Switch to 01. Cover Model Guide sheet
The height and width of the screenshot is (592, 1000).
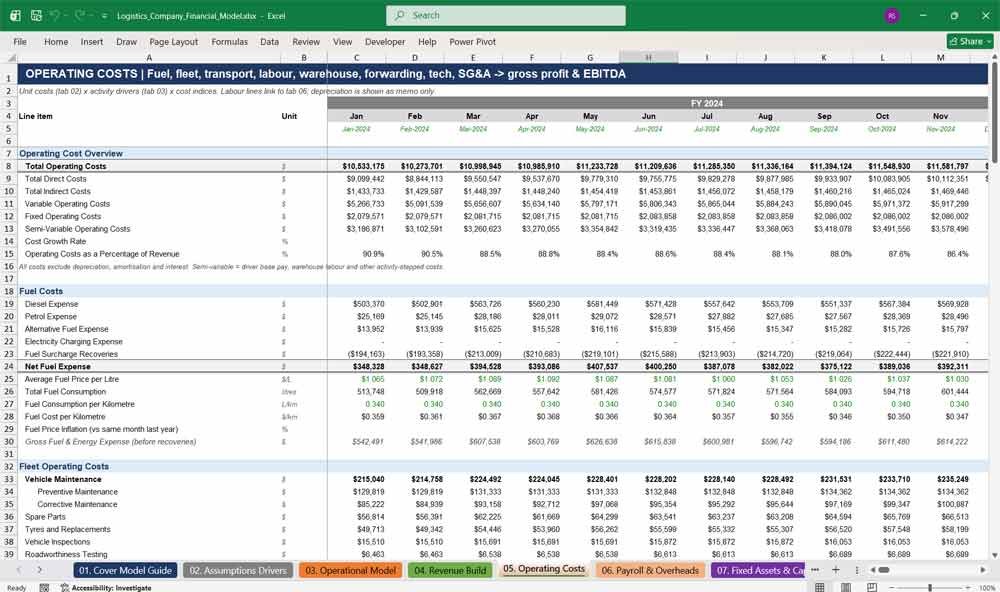click(x=126, y=570)
